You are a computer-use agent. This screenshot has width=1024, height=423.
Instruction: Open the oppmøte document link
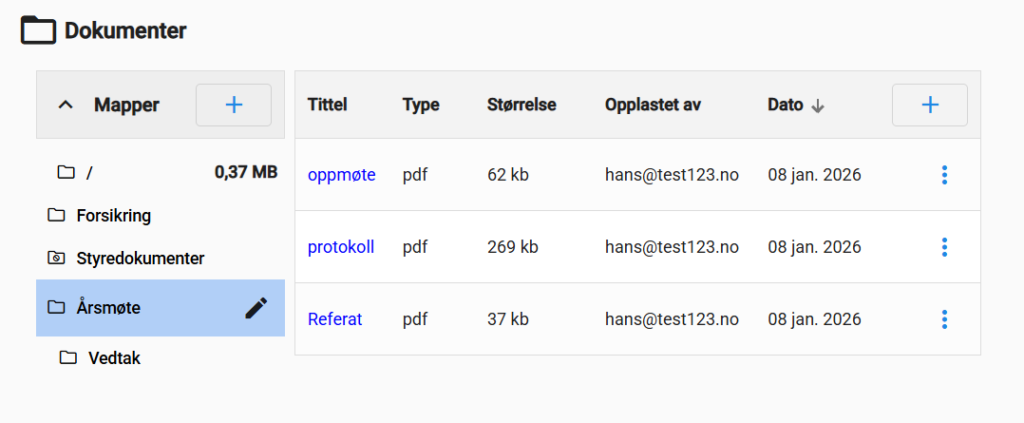point(341,175)
